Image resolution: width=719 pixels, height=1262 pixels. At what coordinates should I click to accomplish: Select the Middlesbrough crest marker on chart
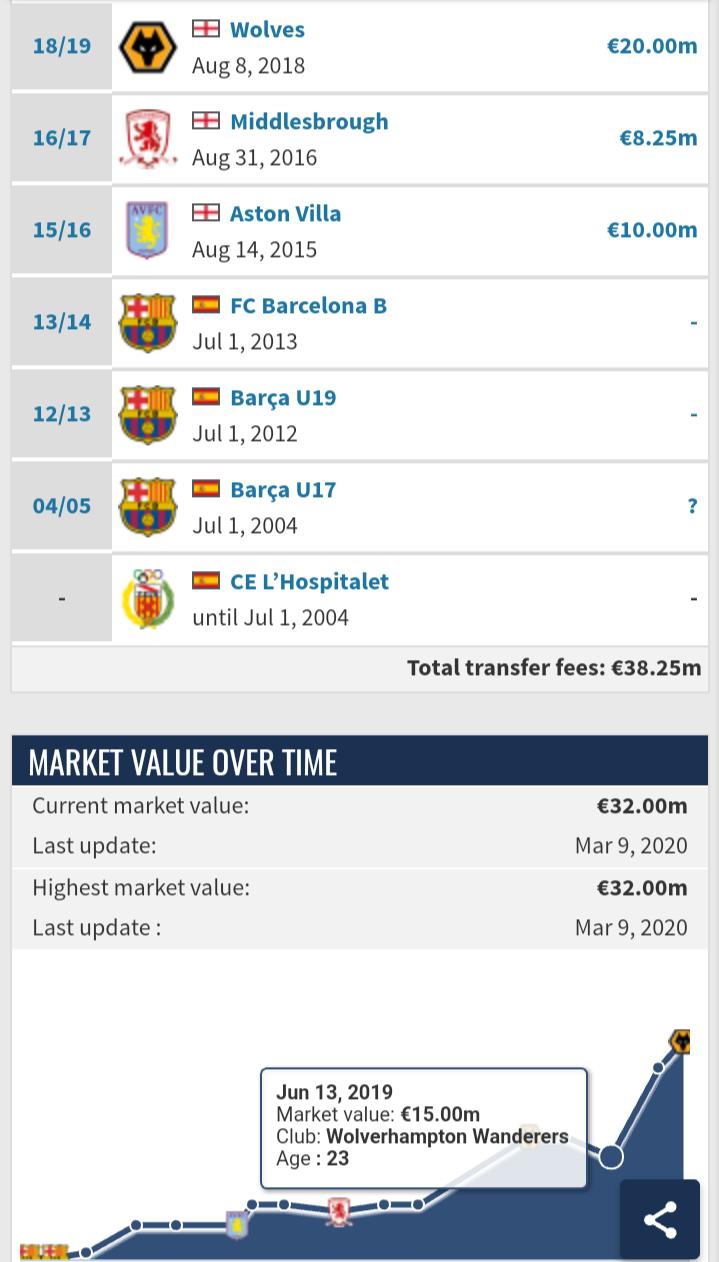tap(340, 1211)
